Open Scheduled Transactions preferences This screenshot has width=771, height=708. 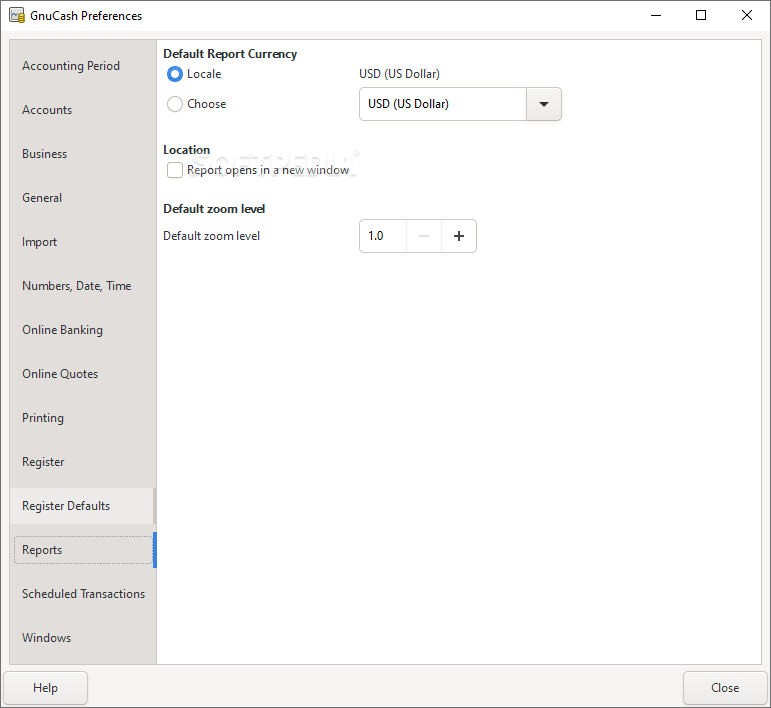pos(82,594)
